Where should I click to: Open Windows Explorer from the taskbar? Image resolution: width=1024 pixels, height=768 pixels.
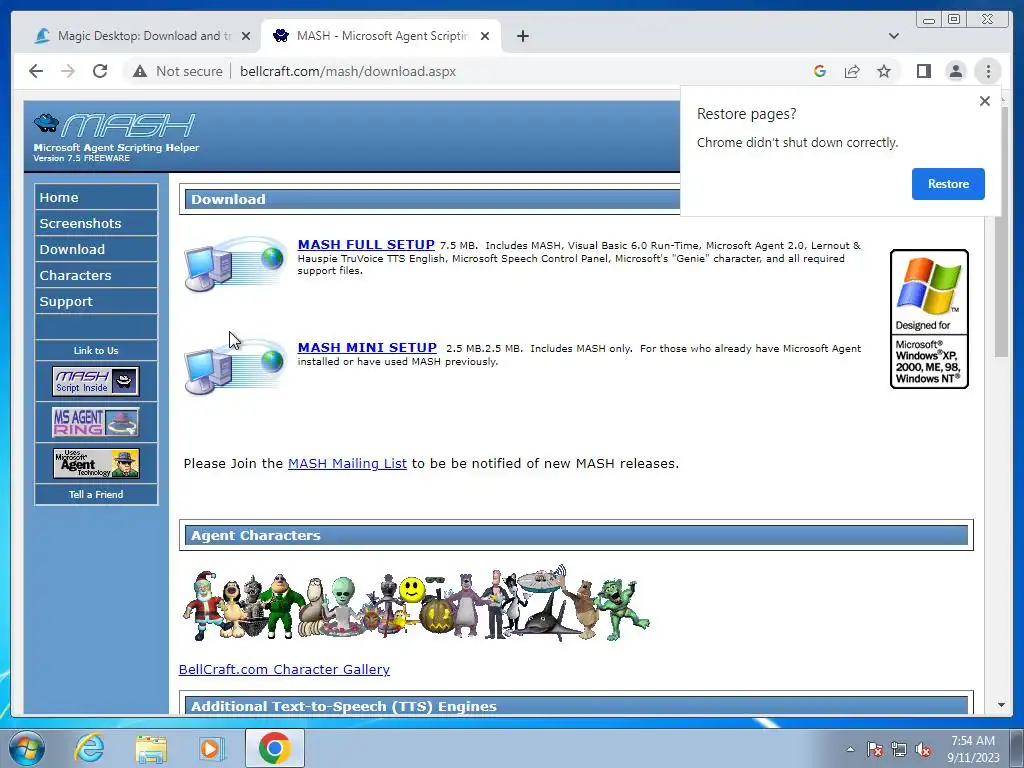click(151, 748)
